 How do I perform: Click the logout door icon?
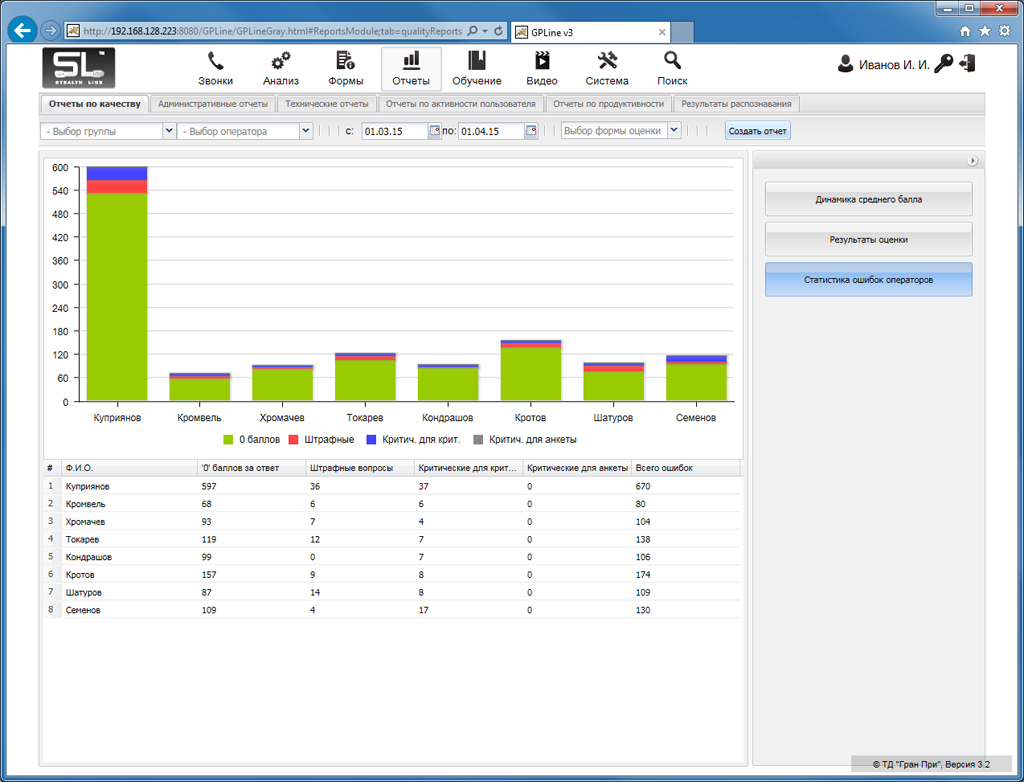[x=966, y=64]
